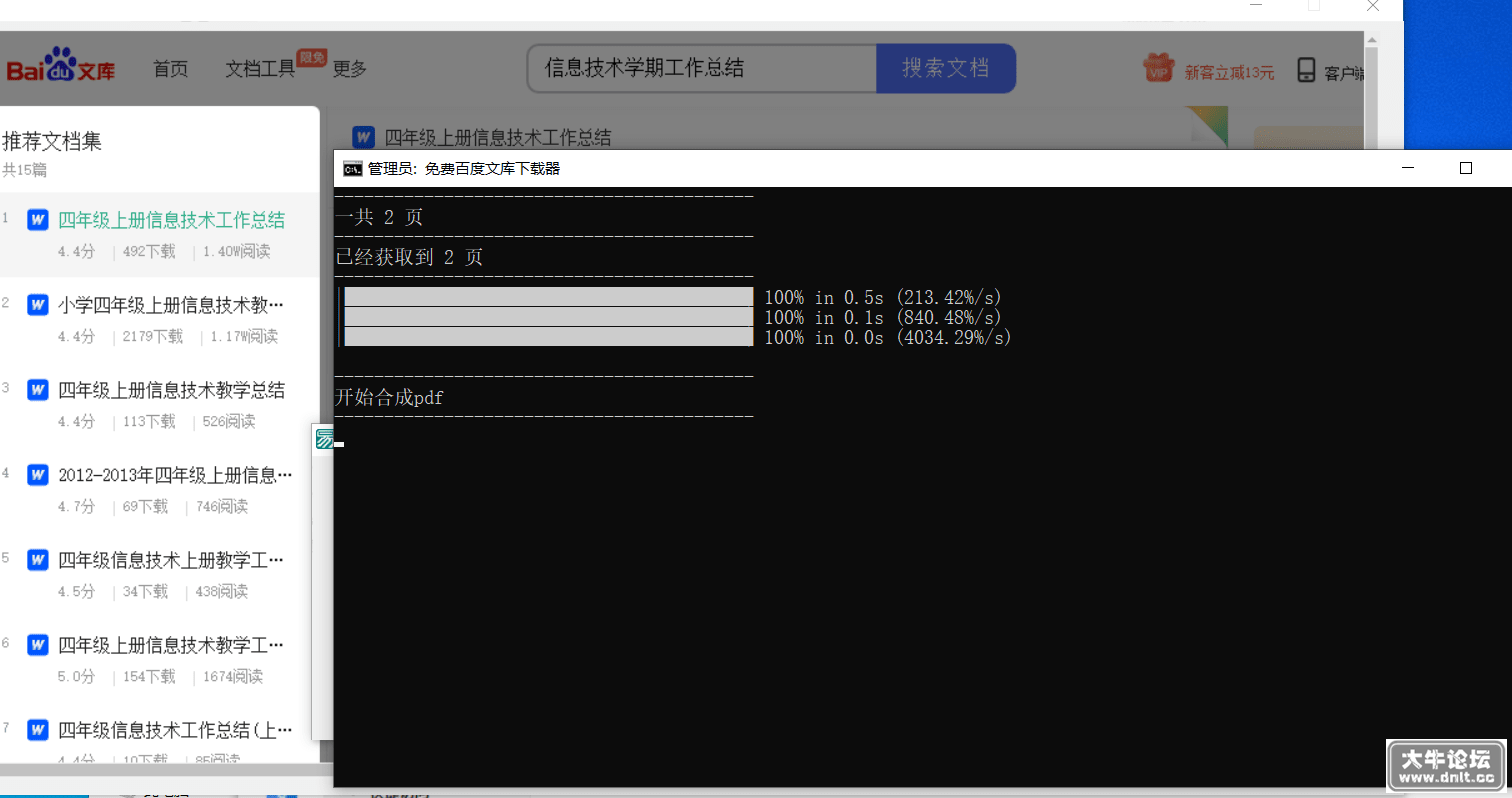The height and width of the screenshot is (798, 1512).
Task: Open document 四年级信息技术工作总结(上…
Action: point(175,730)
